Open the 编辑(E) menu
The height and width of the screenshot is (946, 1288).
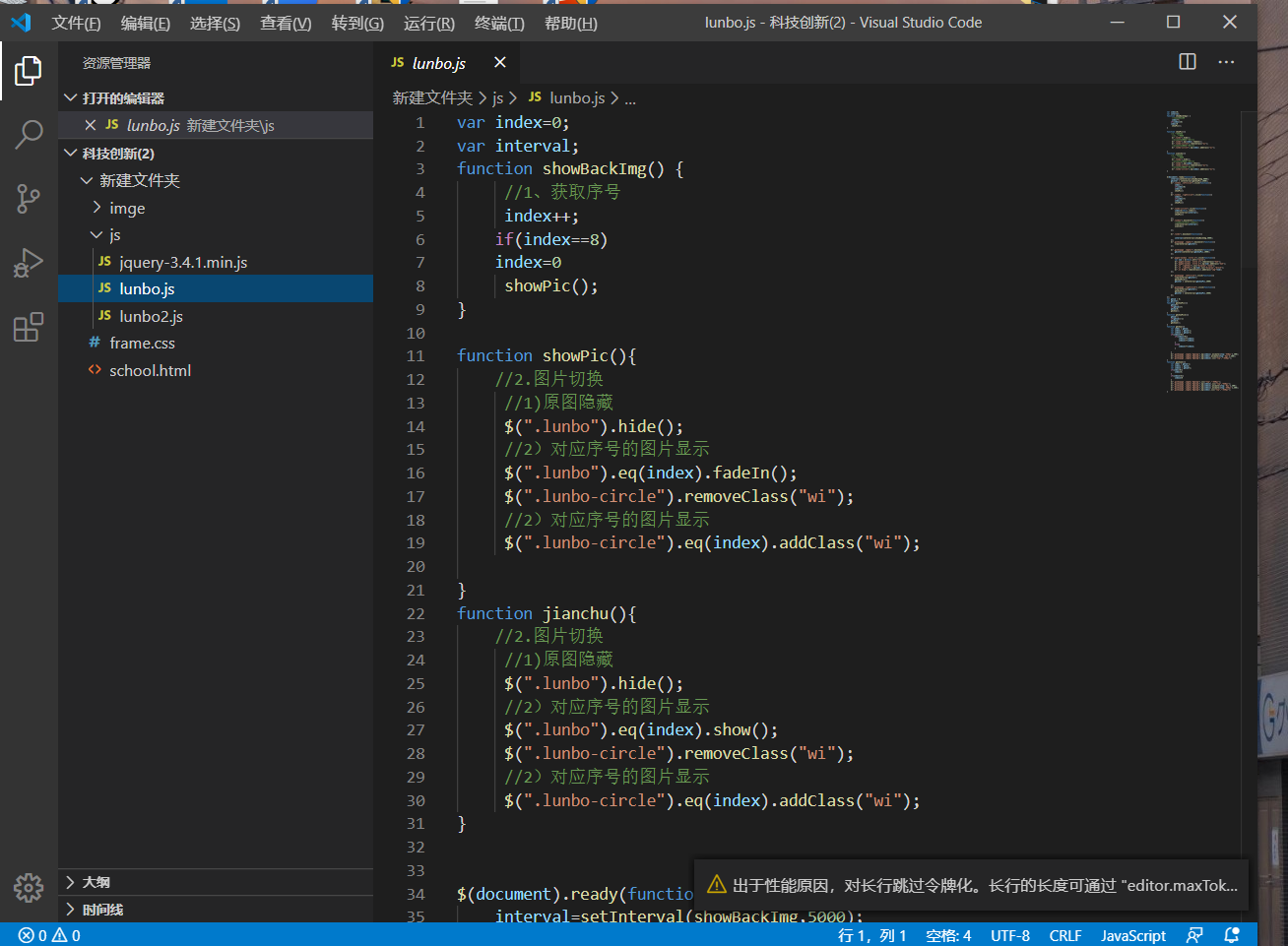click(x=146, y=23)
